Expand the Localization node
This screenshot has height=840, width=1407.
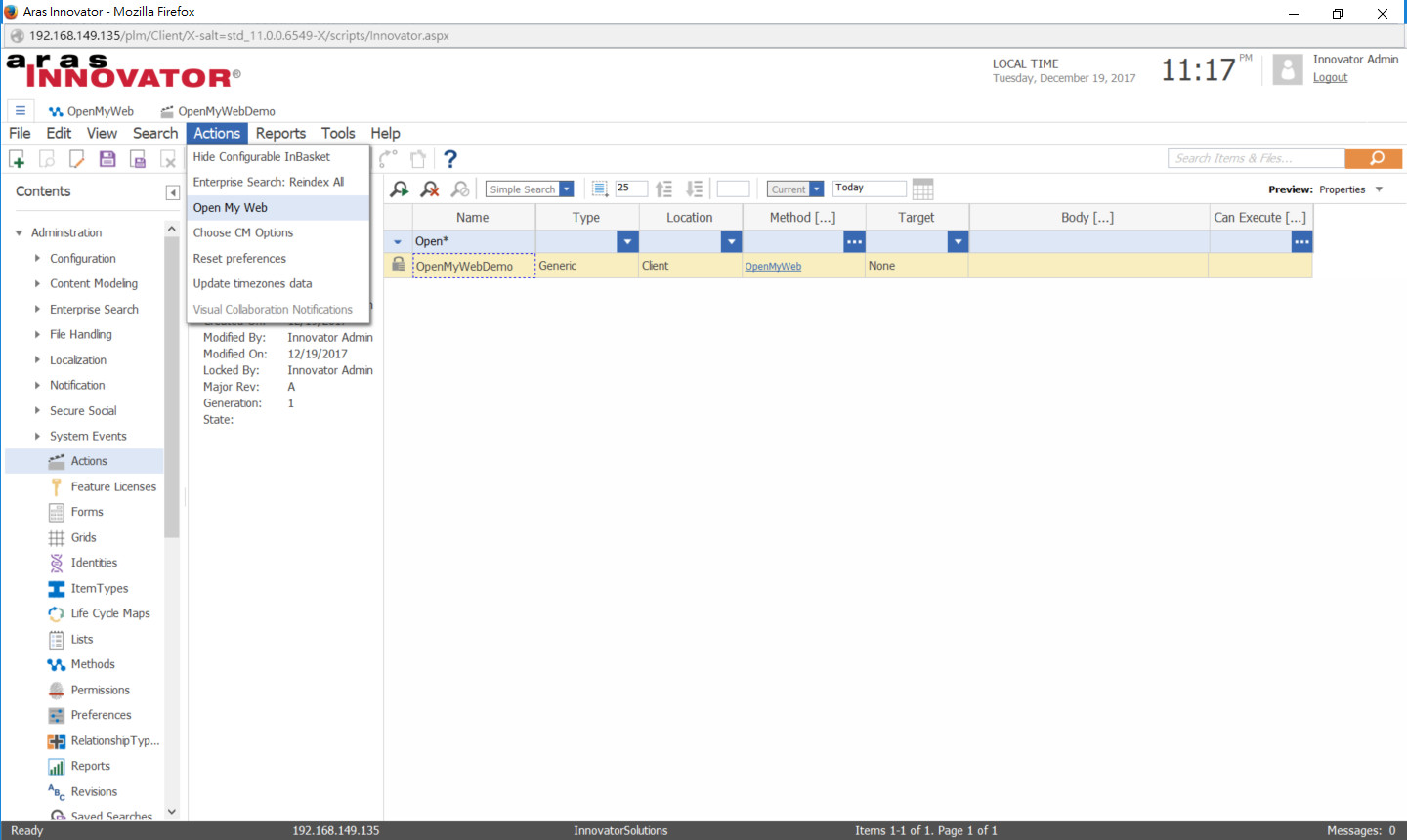click(x=37, y=359)
